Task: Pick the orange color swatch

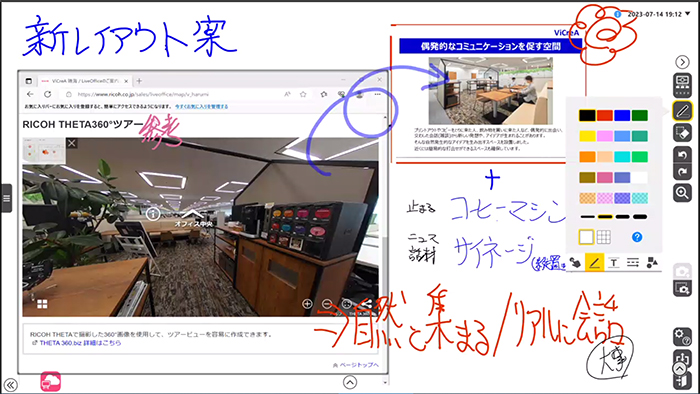Action: [x=588, y=157]
